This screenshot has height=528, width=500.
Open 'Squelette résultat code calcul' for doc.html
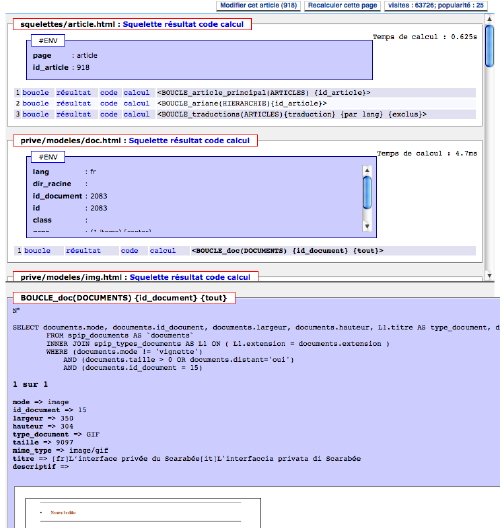189,141
